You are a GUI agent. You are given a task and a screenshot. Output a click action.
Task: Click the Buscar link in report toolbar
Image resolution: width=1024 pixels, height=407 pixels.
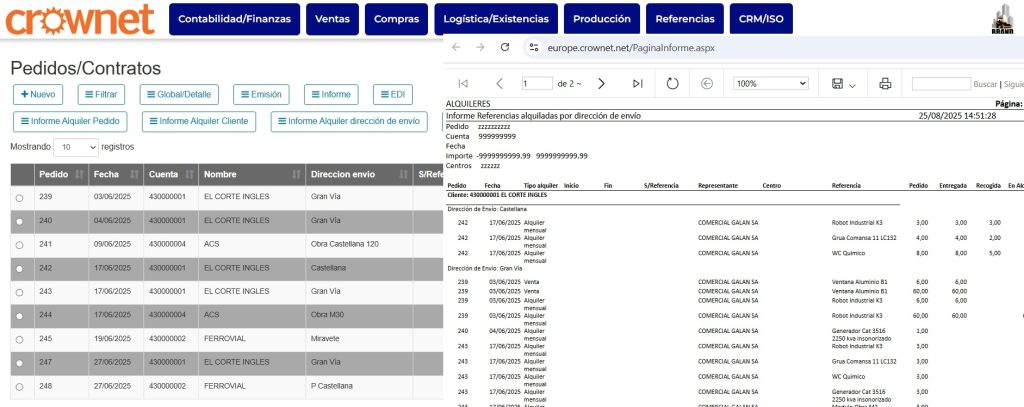[985, 84]
